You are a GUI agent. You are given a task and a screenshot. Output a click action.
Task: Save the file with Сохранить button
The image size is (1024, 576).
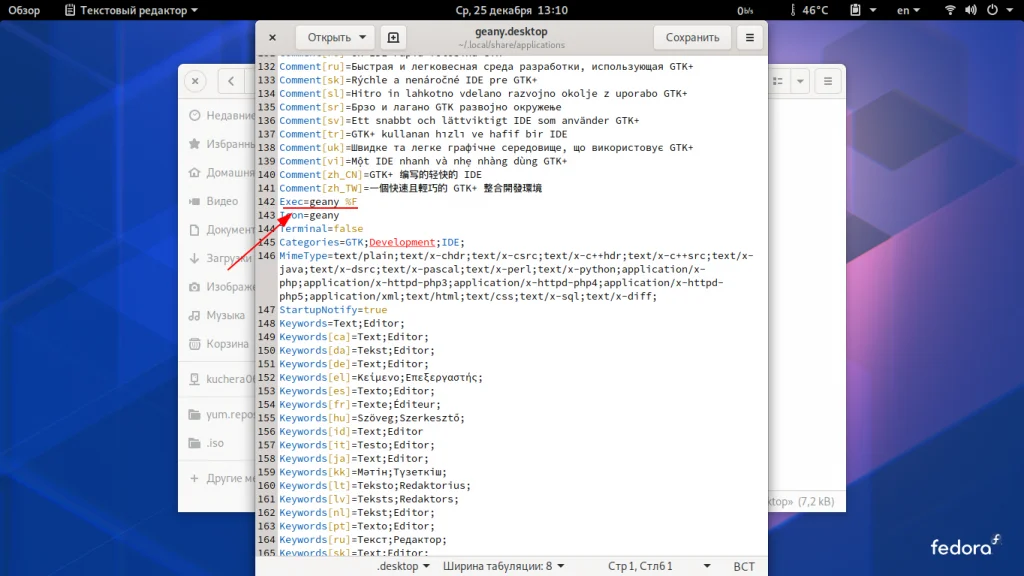pyautogui.click(x=692, y=37)
